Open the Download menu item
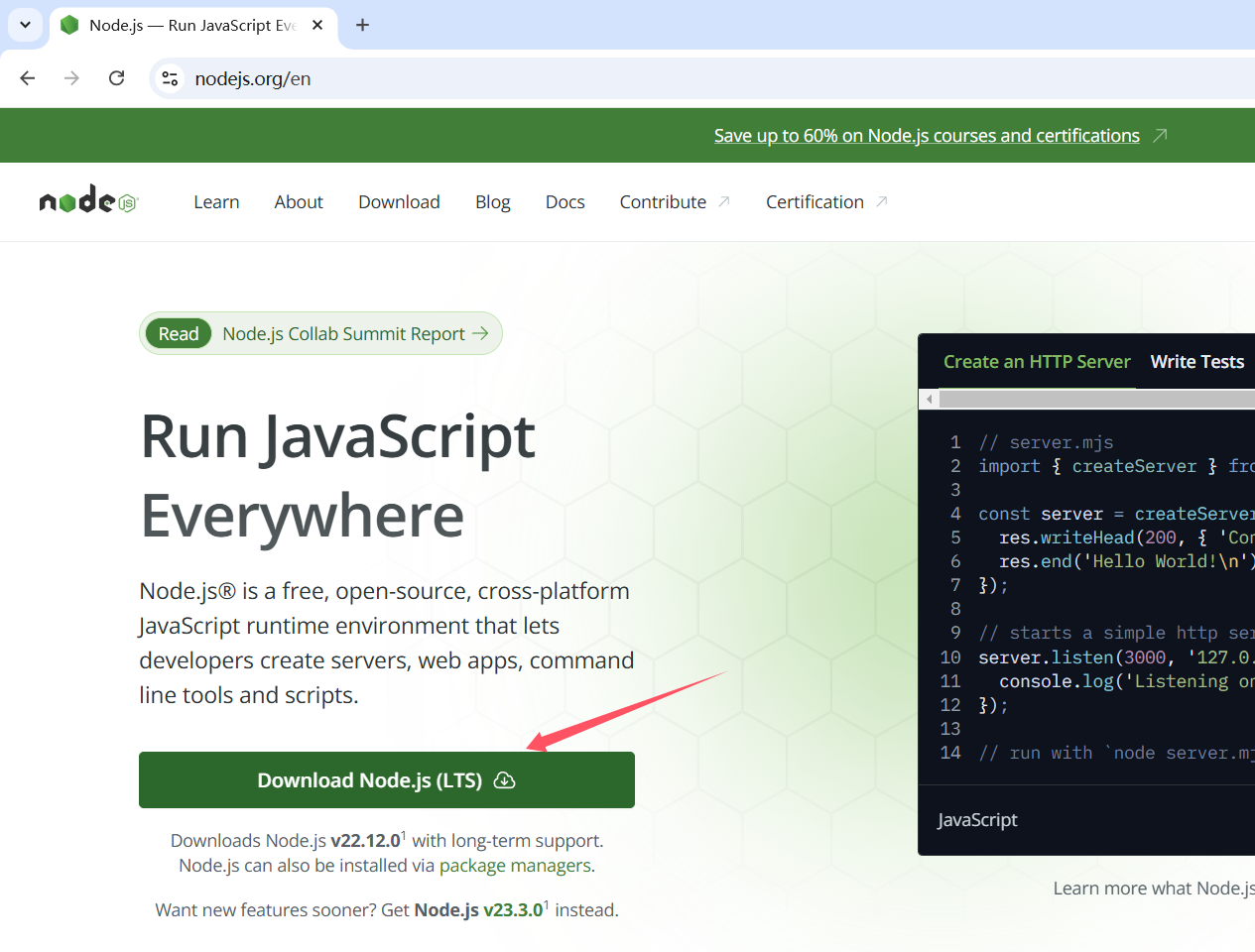 coord(399,202)
